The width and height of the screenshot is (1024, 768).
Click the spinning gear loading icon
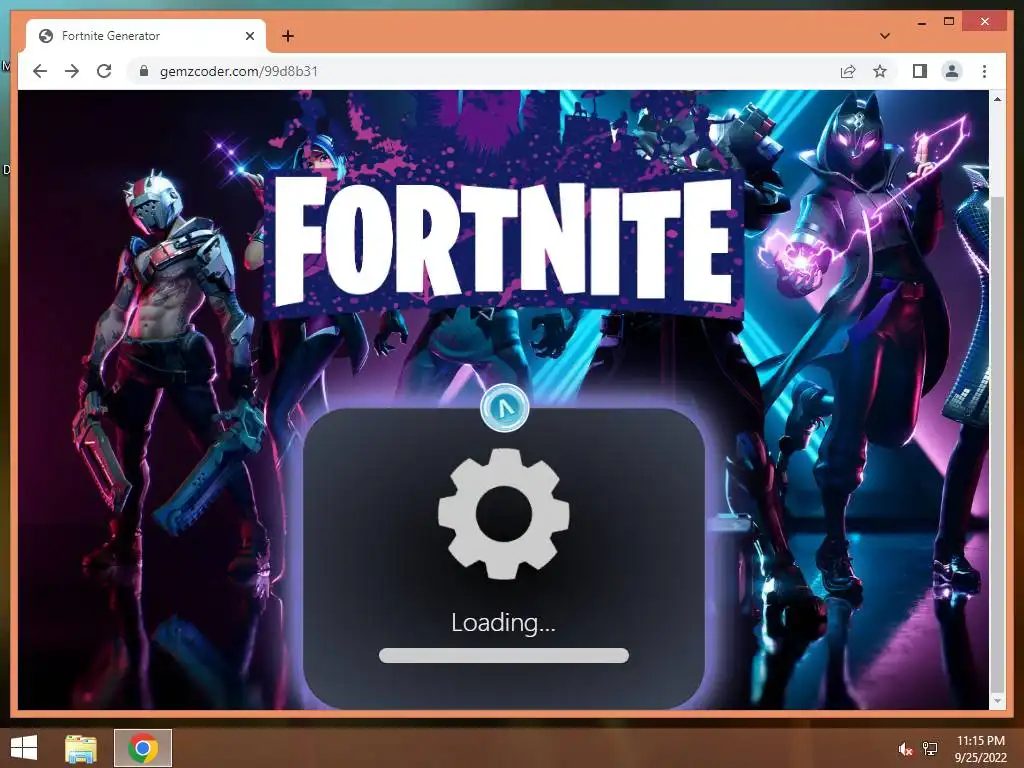point(504,514)
